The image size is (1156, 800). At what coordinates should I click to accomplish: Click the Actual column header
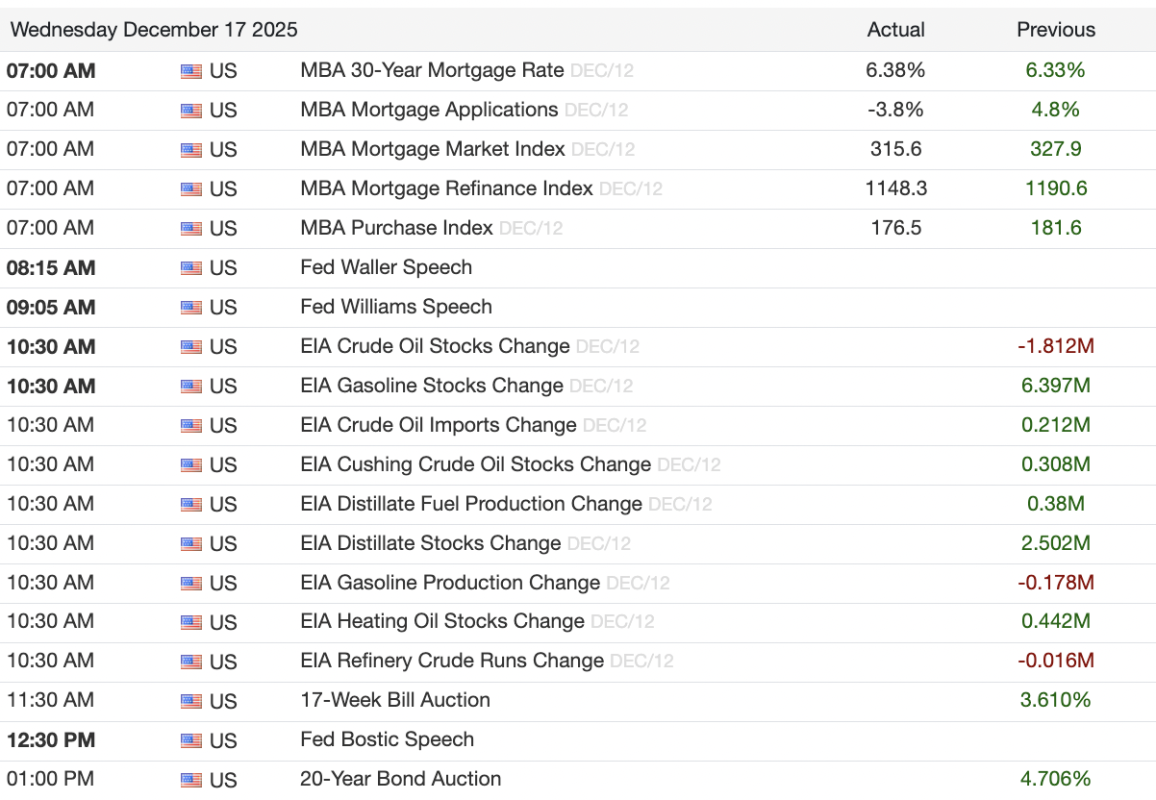pyautogui.click(x=896, y=30)
